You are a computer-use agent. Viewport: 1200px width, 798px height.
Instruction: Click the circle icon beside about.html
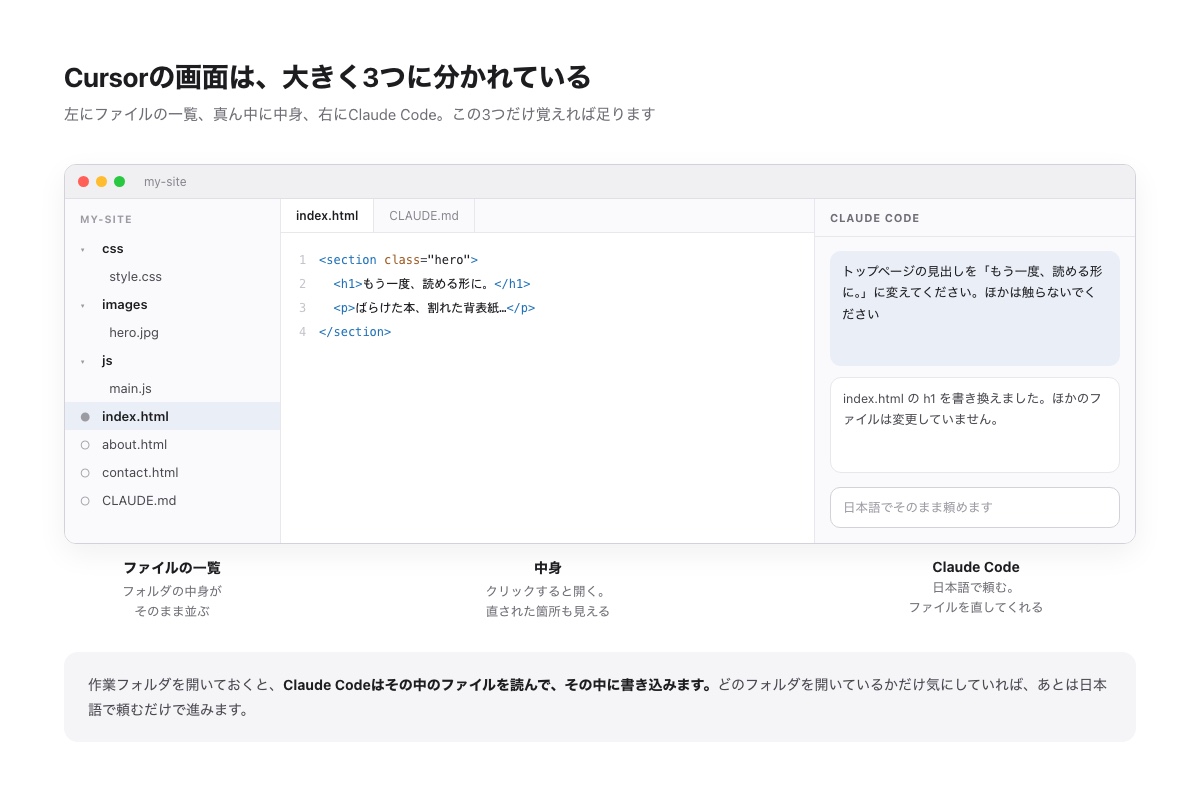[x=85, y=445]
